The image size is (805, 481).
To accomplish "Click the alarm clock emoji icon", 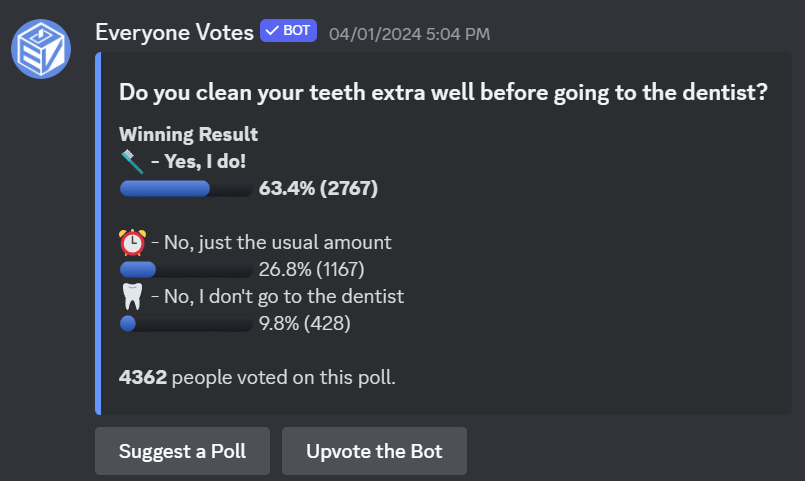I will pyautogui.click(x=132, y=242).
